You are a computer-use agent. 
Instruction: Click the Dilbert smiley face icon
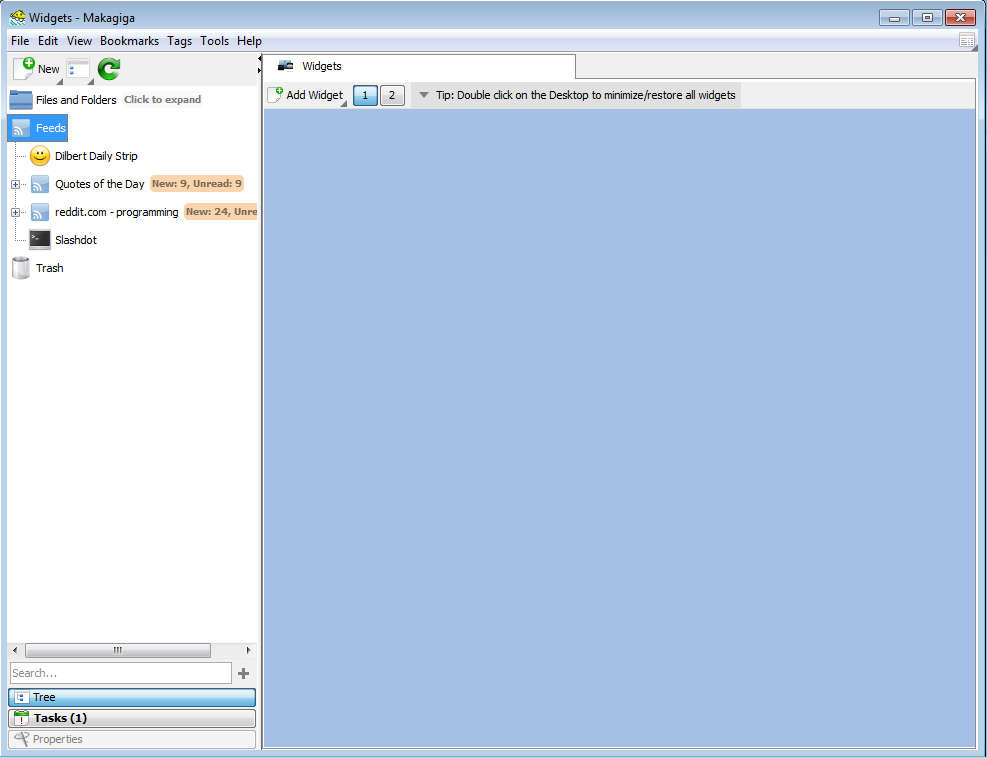coord(40,155)
